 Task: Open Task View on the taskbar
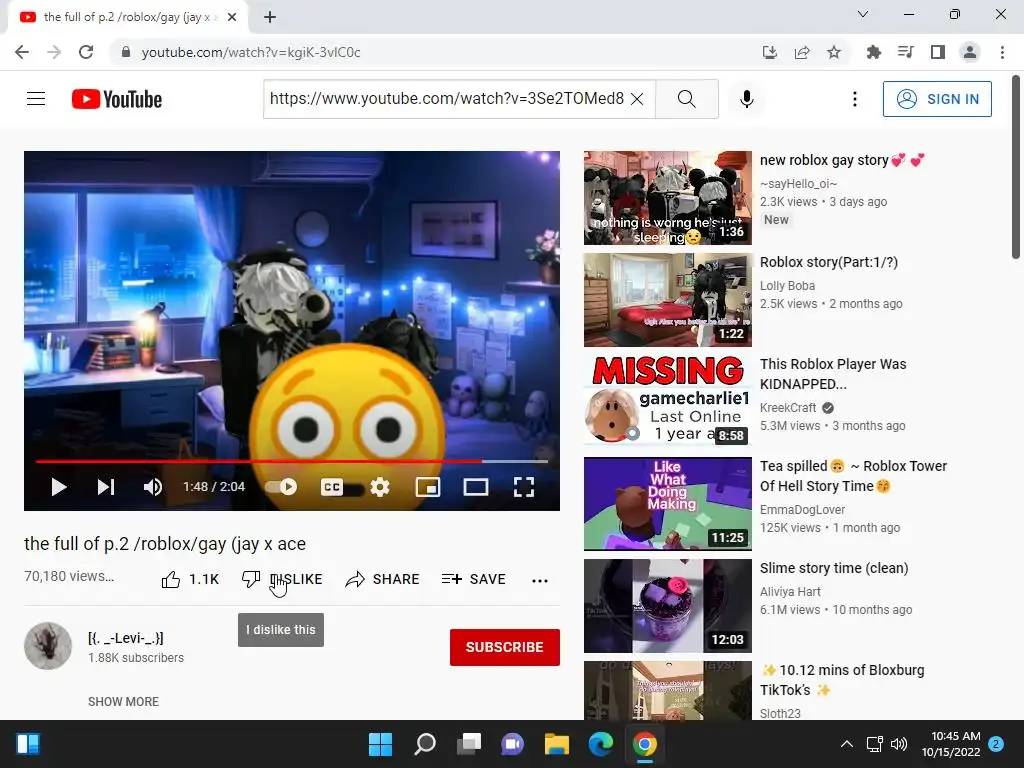point(469,744)
